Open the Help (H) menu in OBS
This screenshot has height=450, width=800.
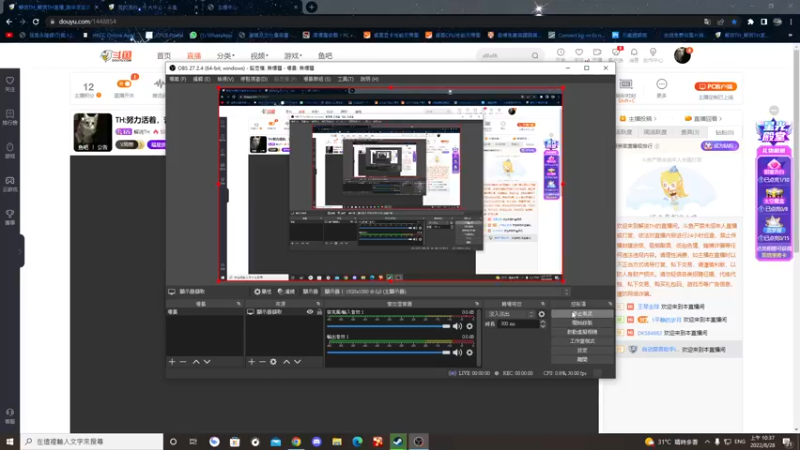369,79
